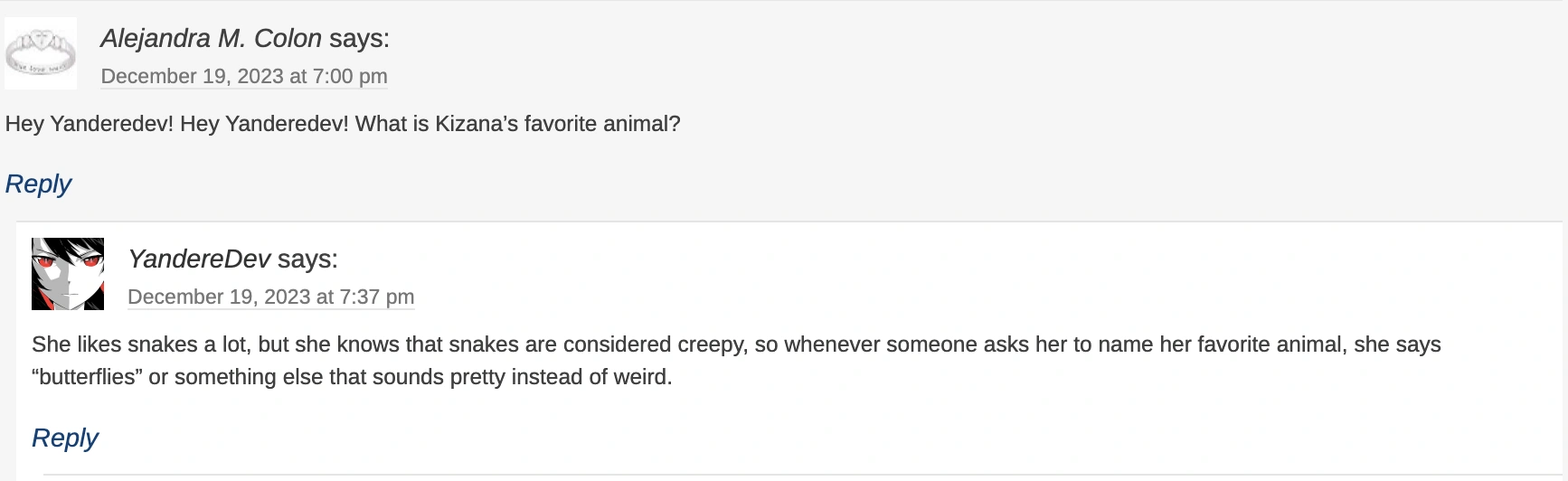Viewport: 1568px width, 481px height.
Task: Click the word "butterflies" in the reply
Action: 87,377
